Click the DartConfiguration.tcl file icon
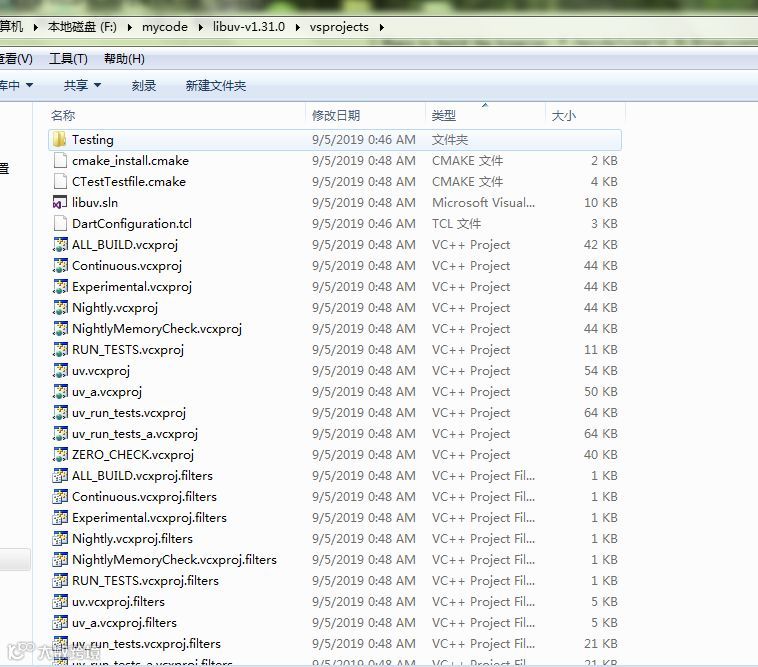The width and height of the screenshot is (758, 667). 60,224
